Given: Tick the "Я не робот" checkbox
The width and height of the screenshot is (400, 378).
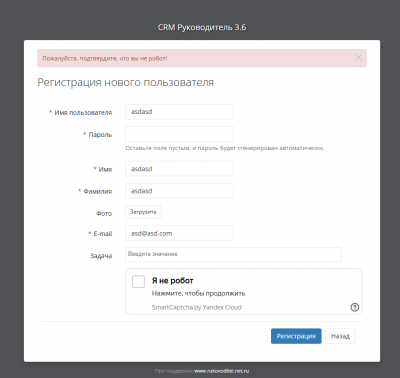Looking at the screenshot, I should [138, 281].
